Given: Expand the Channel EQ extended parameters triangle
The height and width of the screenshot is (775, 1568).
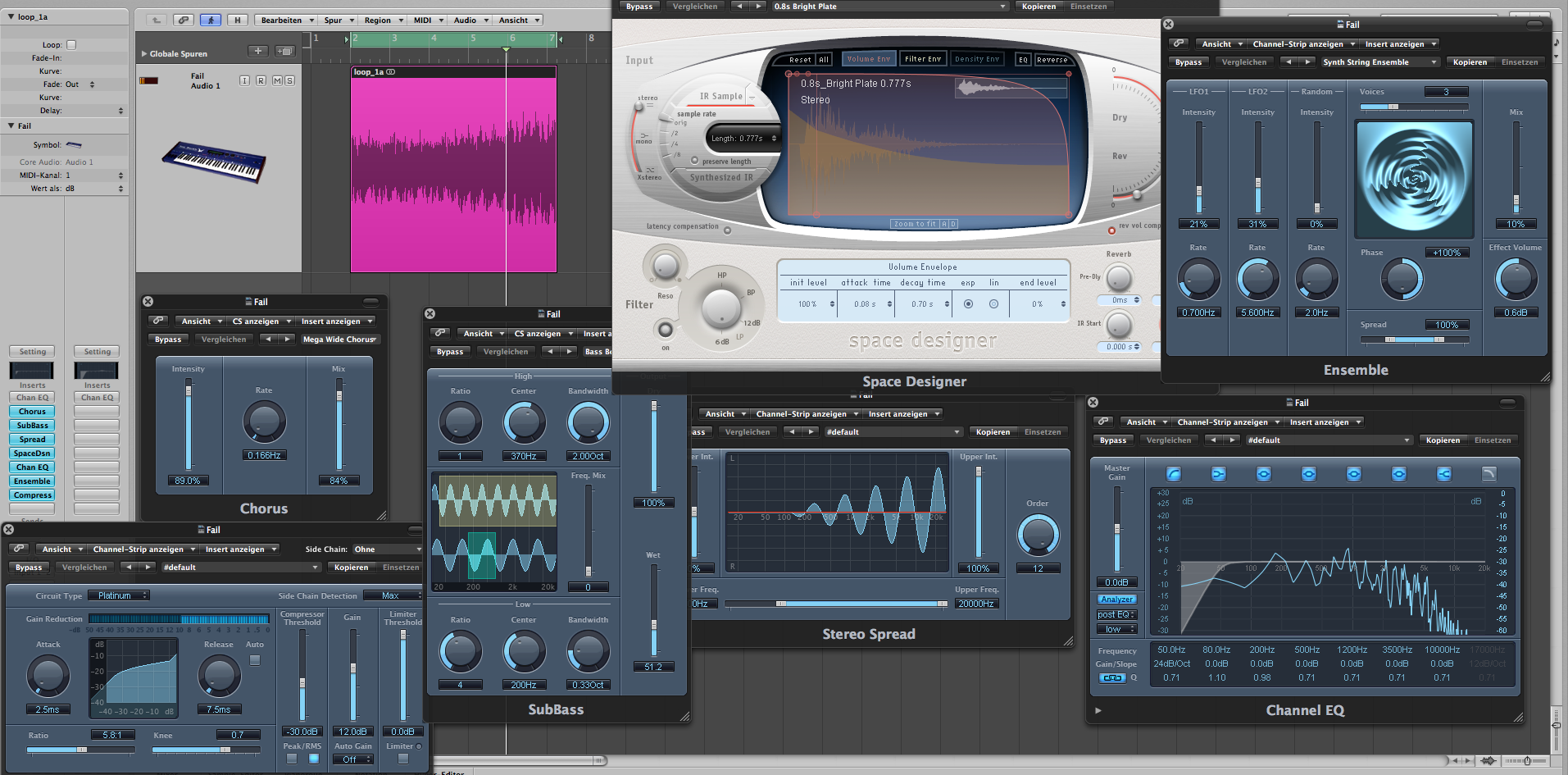Looking at the screenshot, I should point(1098,711).
